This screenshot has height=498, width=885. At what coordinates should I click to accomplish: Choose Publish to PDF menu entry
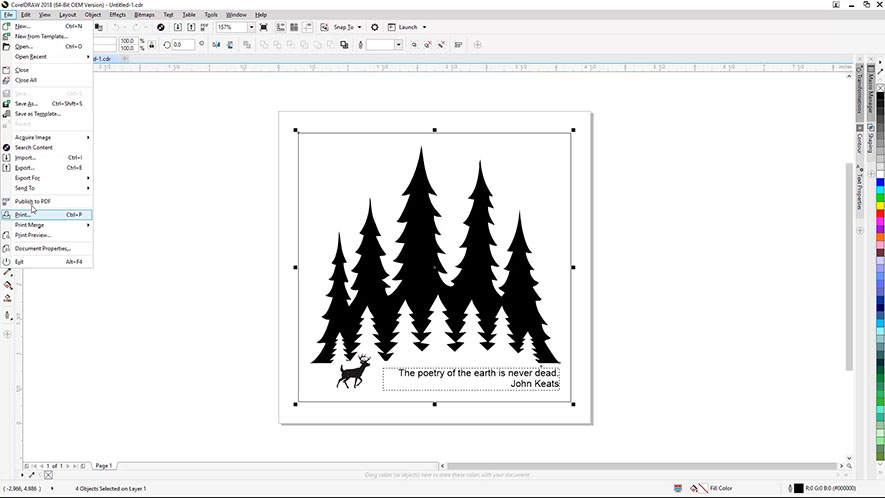[x=33, y=201]
